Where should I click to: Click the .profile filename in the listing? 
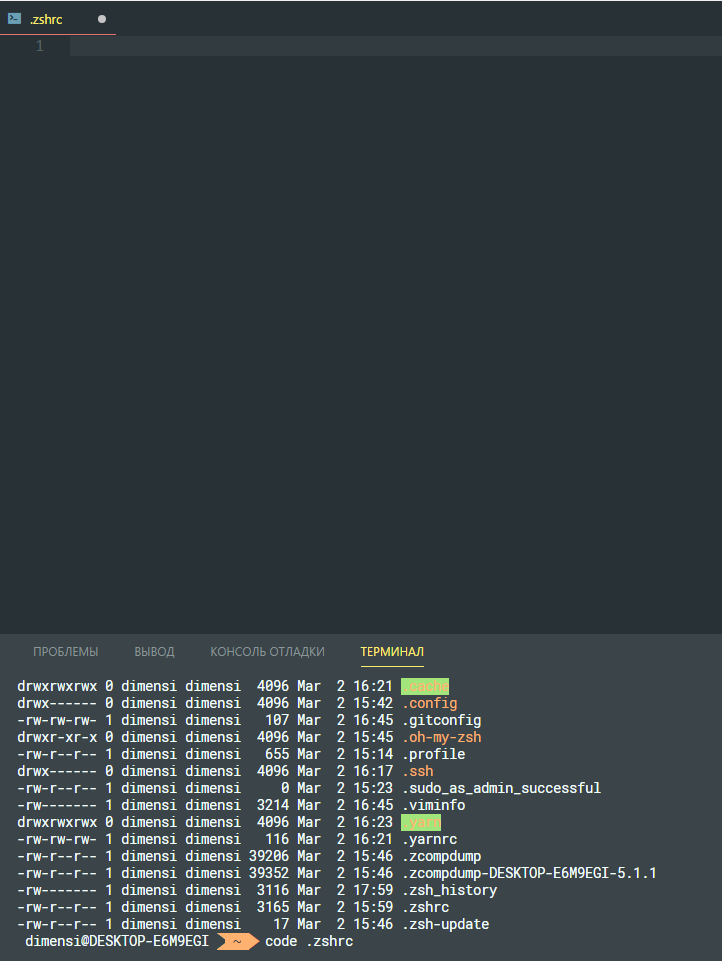433,754
